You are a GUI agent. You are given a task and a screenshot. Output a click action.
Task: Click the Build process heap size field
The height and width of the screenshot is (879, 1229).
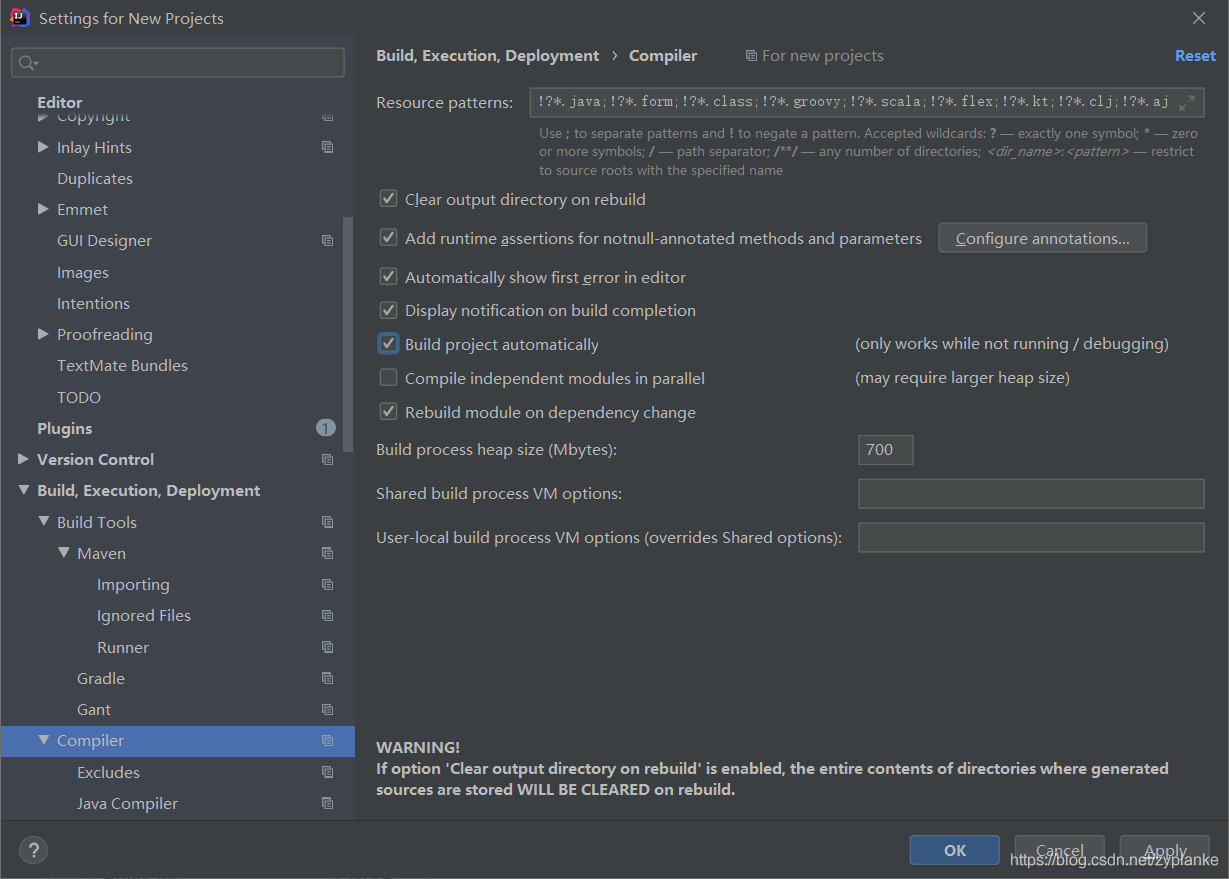pos(884,449)
